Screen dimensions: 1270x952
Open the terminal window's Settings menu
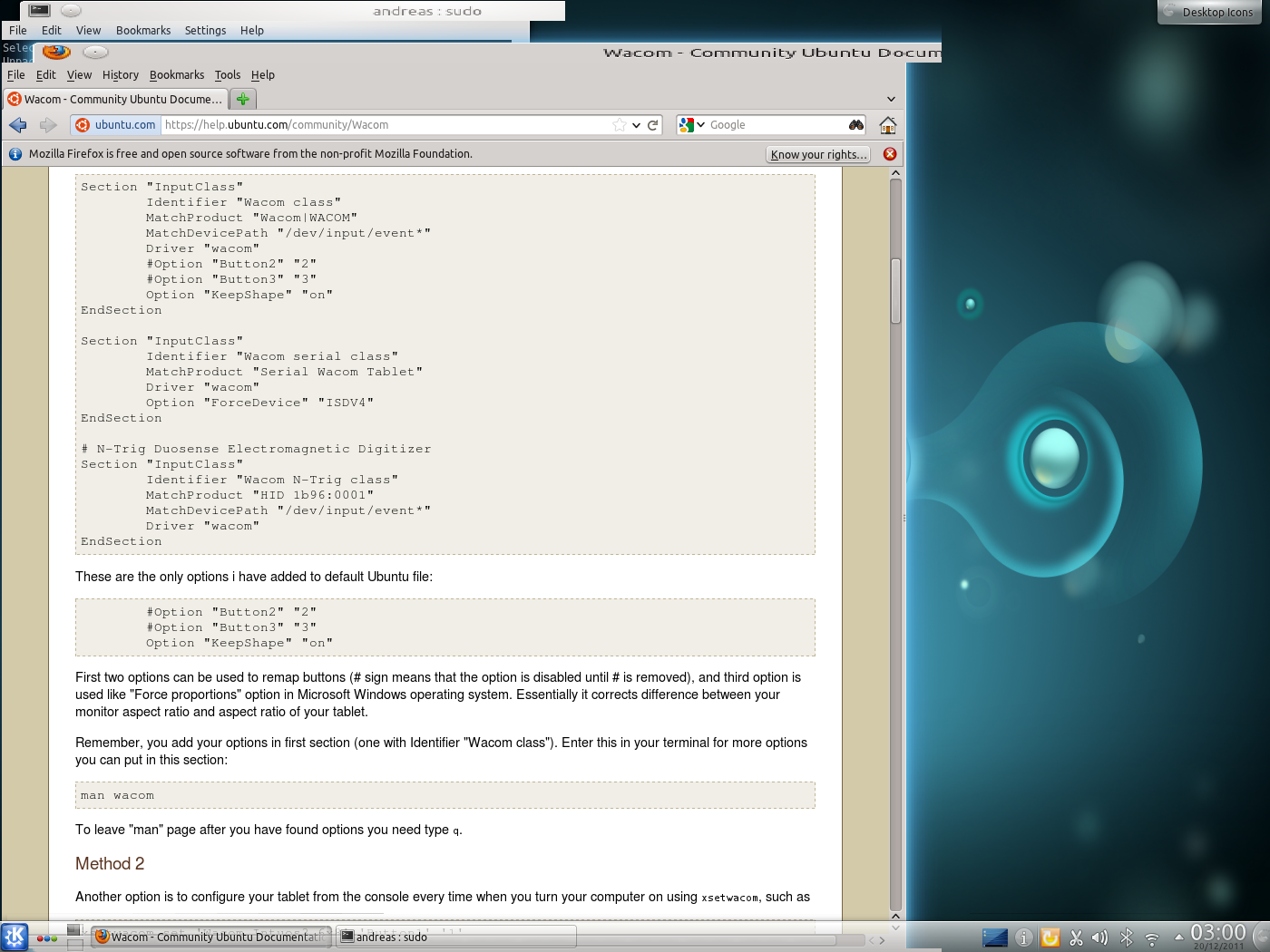[x=206, y=31]
